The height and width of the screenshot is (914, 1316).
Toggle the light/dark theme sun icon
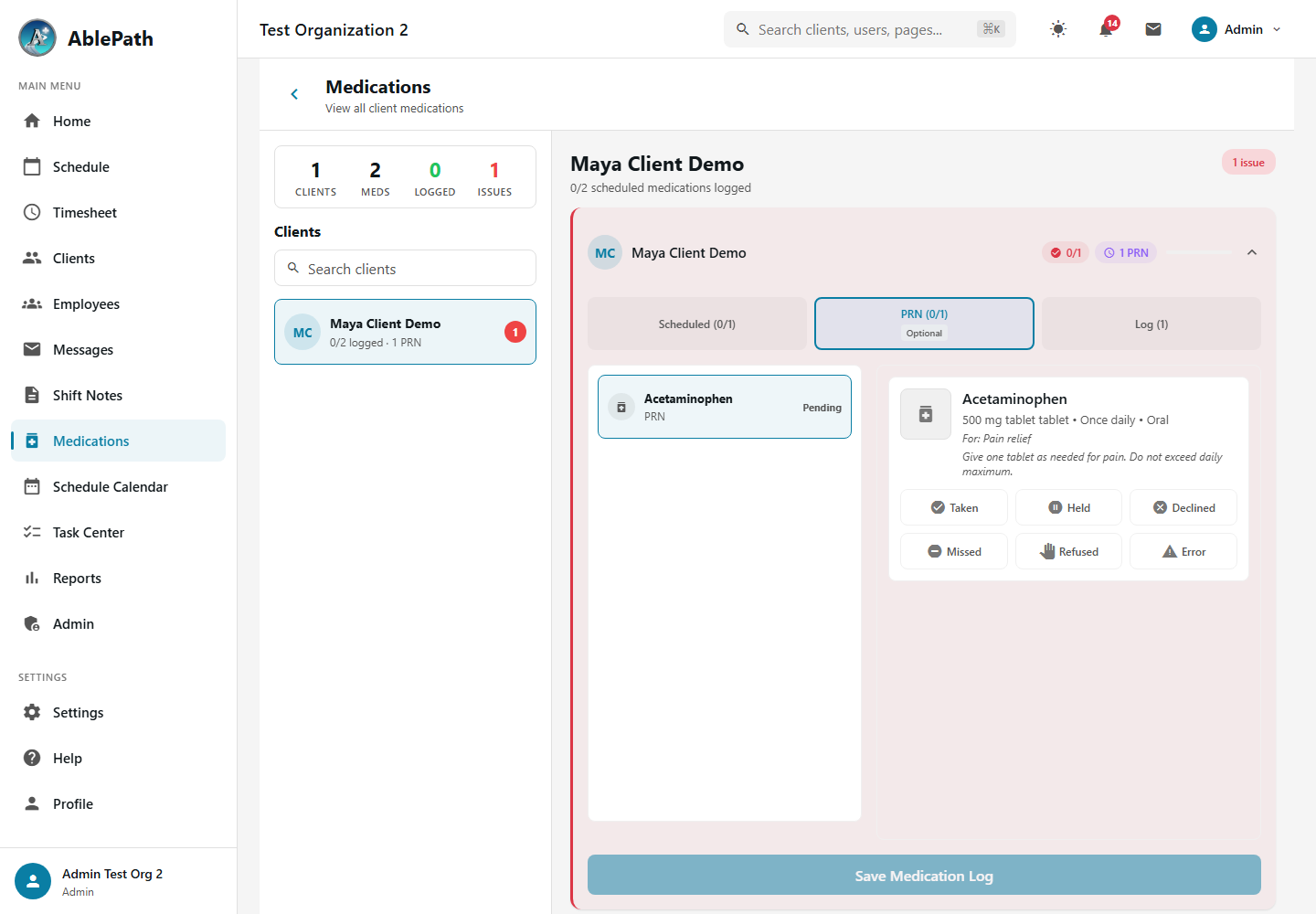click(x=1058, y=29)
